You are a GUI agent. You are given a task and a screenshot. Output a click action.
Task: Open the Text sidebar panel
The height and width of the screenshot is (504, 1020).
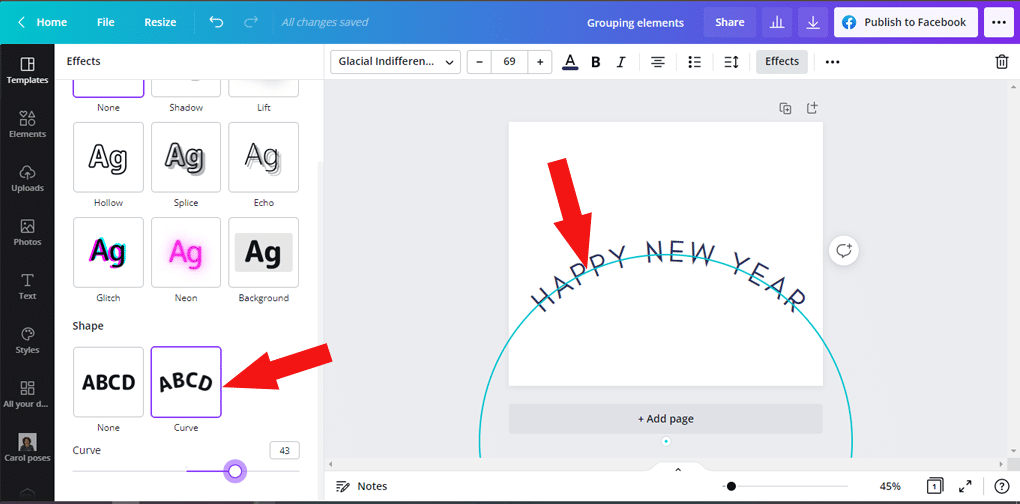click(x=27, y=287)
